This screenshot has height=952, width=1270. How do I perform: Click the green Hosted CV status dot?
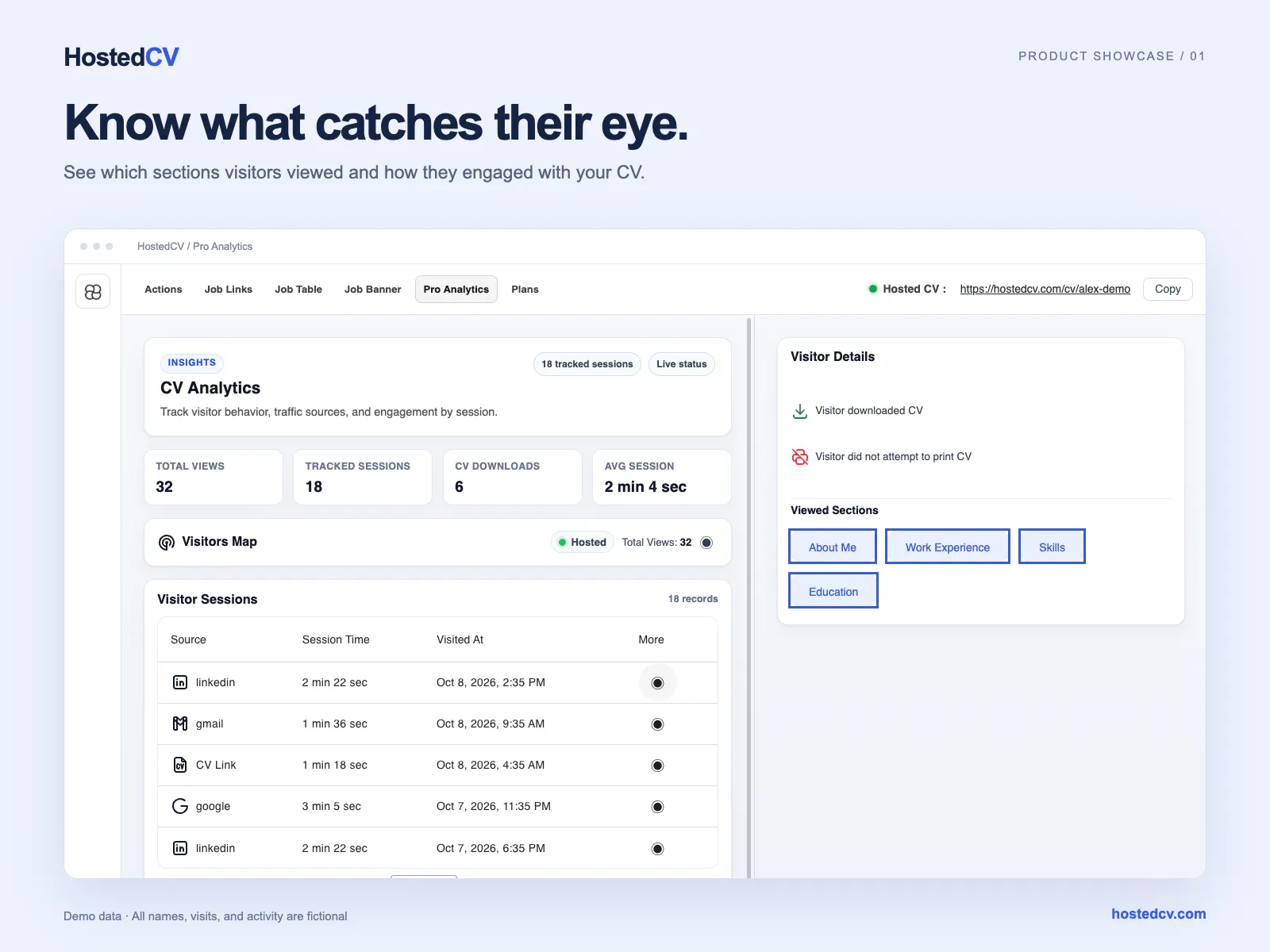[873, 289]
